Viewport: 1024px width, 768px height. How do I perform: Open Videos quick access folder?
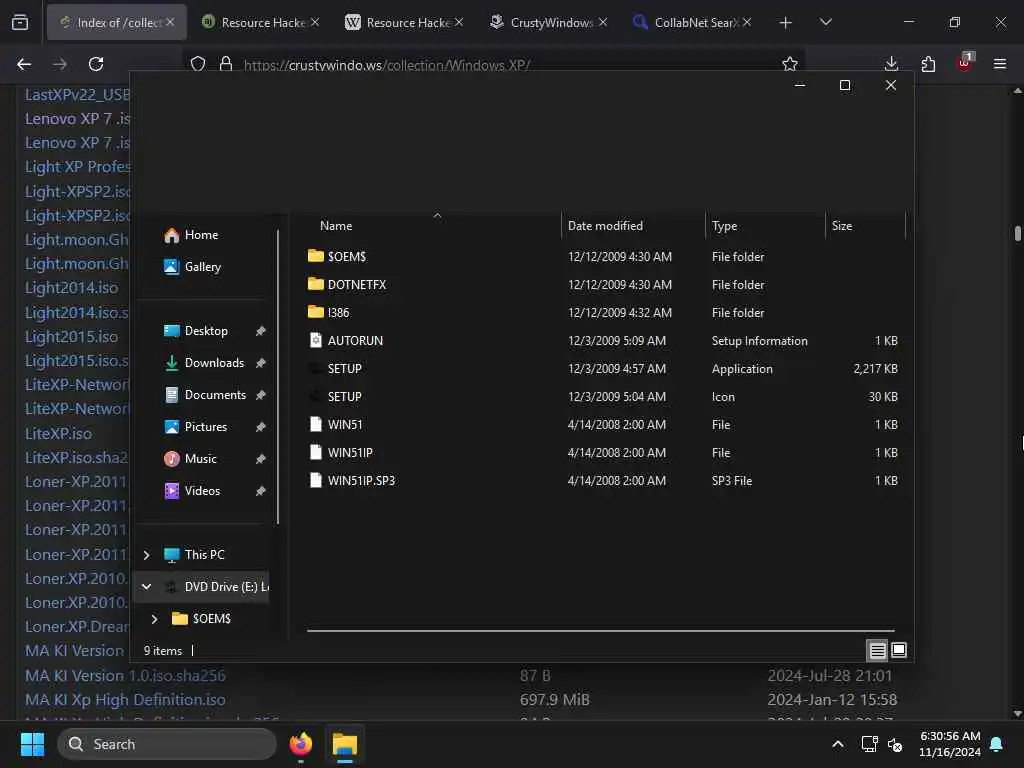point(192,491)
